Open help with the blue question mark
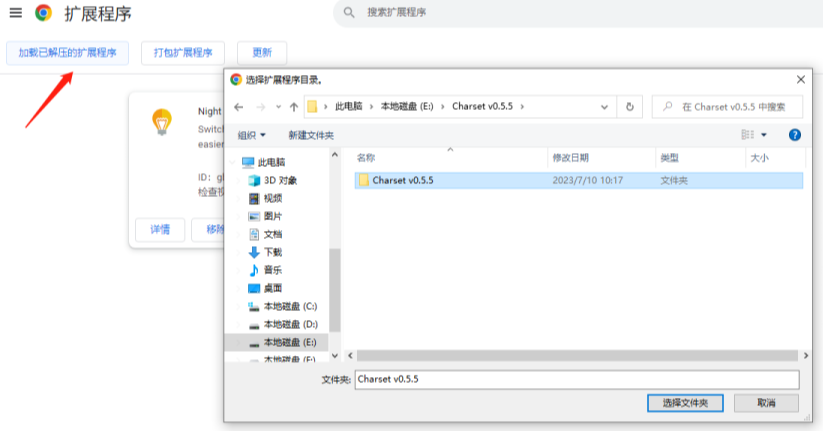This screenshot has width=823, height=431. click(795, 135)
